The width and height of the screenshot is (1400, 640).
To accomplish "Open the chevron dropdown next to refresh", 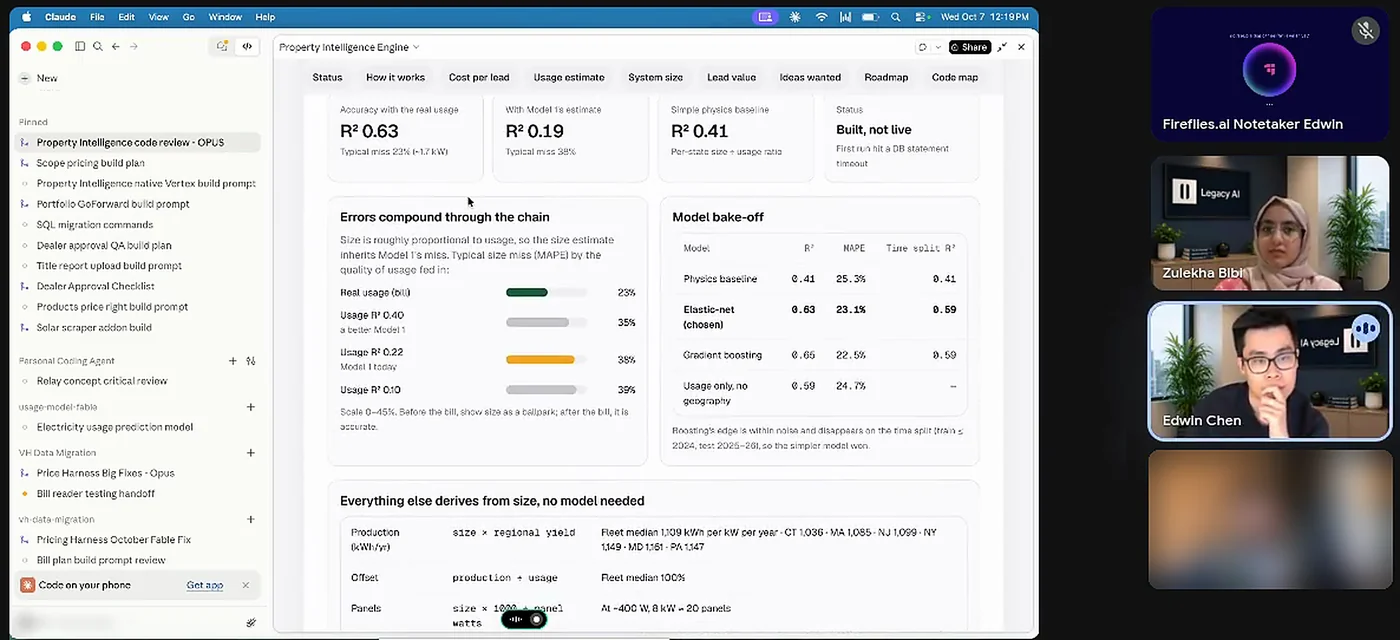I will point(936,47).
